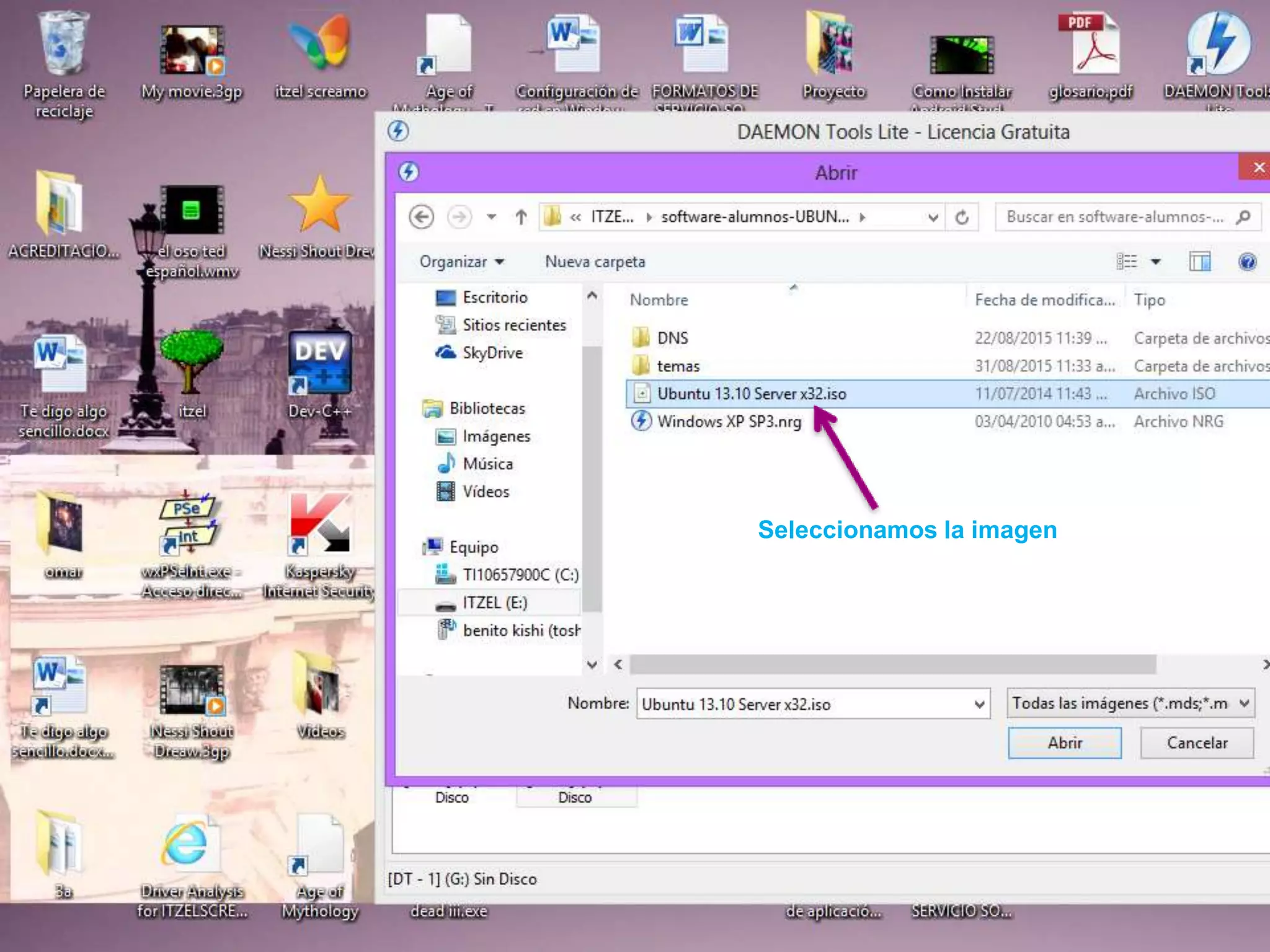Click the Back navigation arrow

click(422, 217)
